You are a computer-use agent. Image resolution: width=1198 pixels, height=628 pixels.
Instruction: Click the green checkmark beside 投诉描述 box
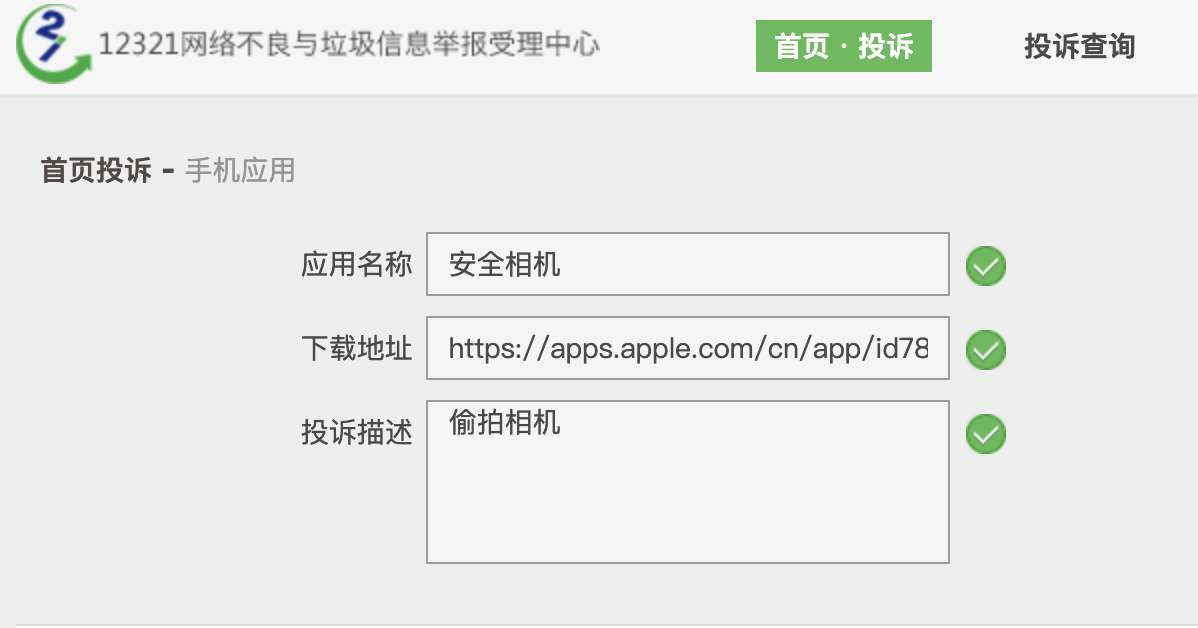(x=985, y=434)
